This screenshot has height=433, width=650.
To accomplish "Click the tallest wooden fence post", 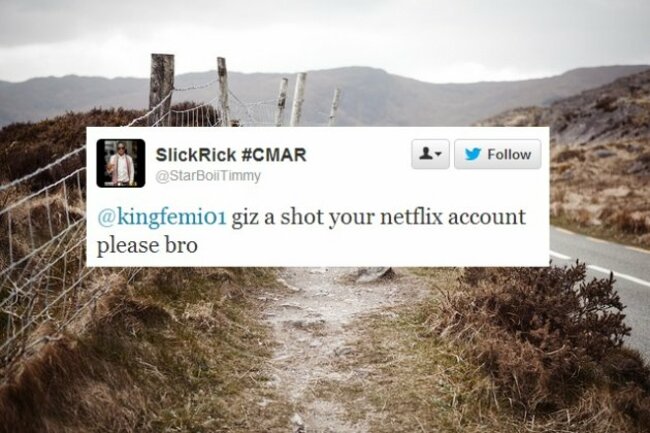I will point(161,89).
